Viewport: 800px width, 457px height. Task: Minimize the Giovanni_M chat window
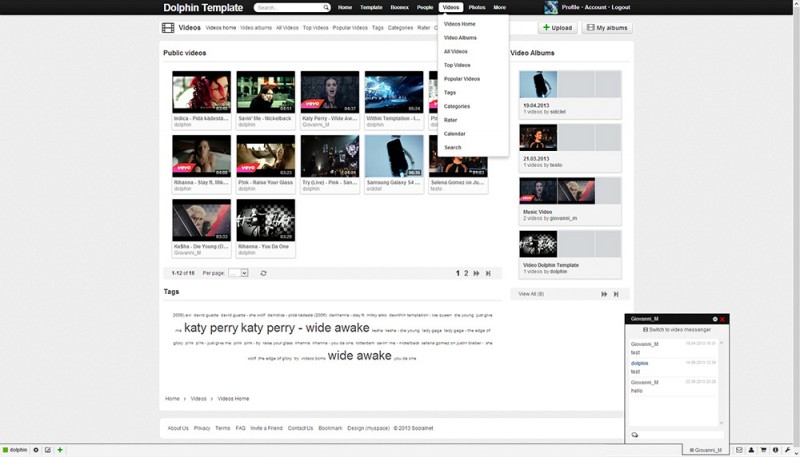(715, 319)
